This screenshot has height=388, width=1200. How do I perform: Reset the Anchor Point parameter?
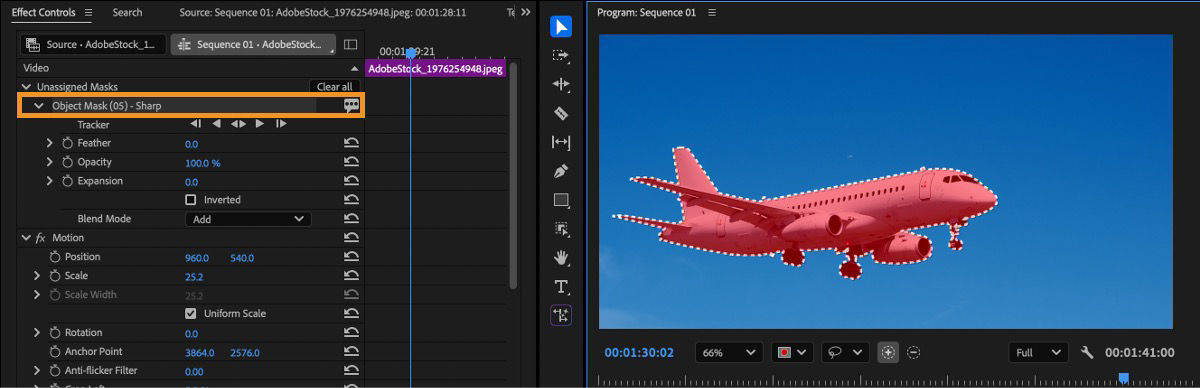[351, 352]
